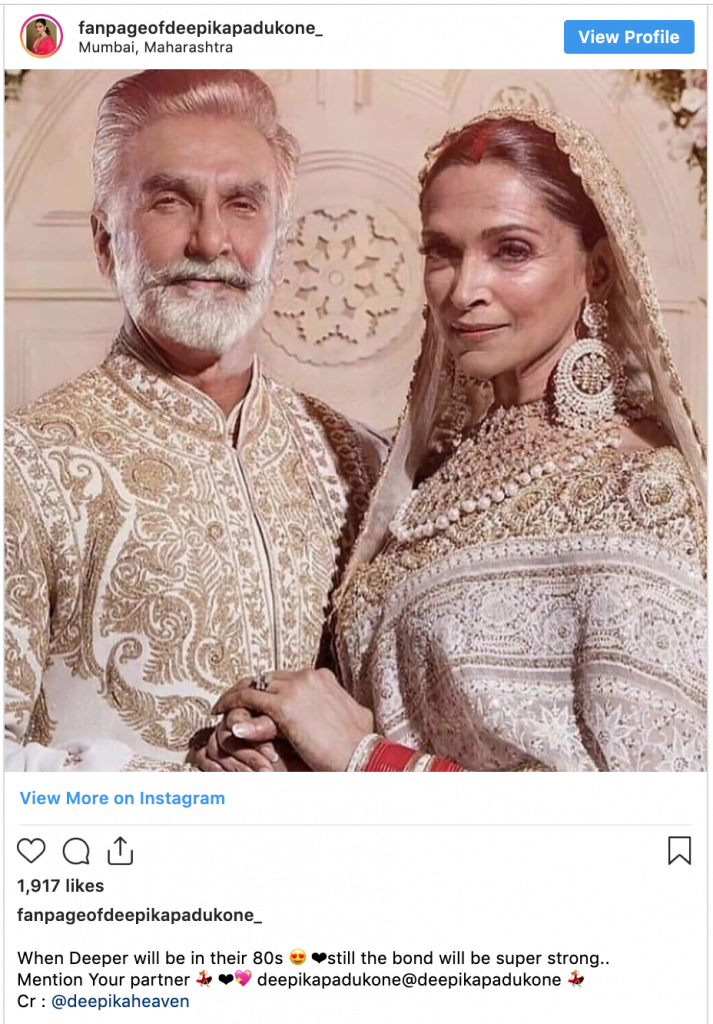Click the deepikapadukone@deepikapadukone caption text
This screenshot has width=713, height=1024.
pos(409,980)
